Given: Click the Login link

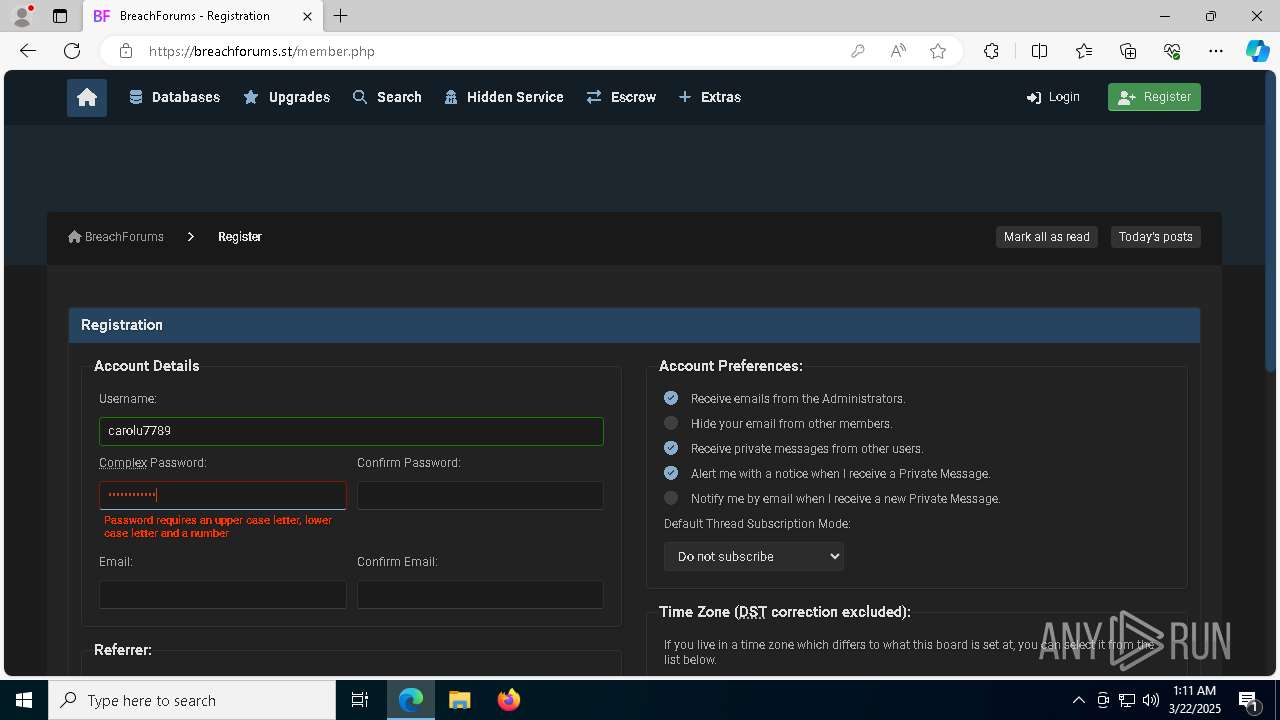Looking at the screenshot, I should point(1053,97).
